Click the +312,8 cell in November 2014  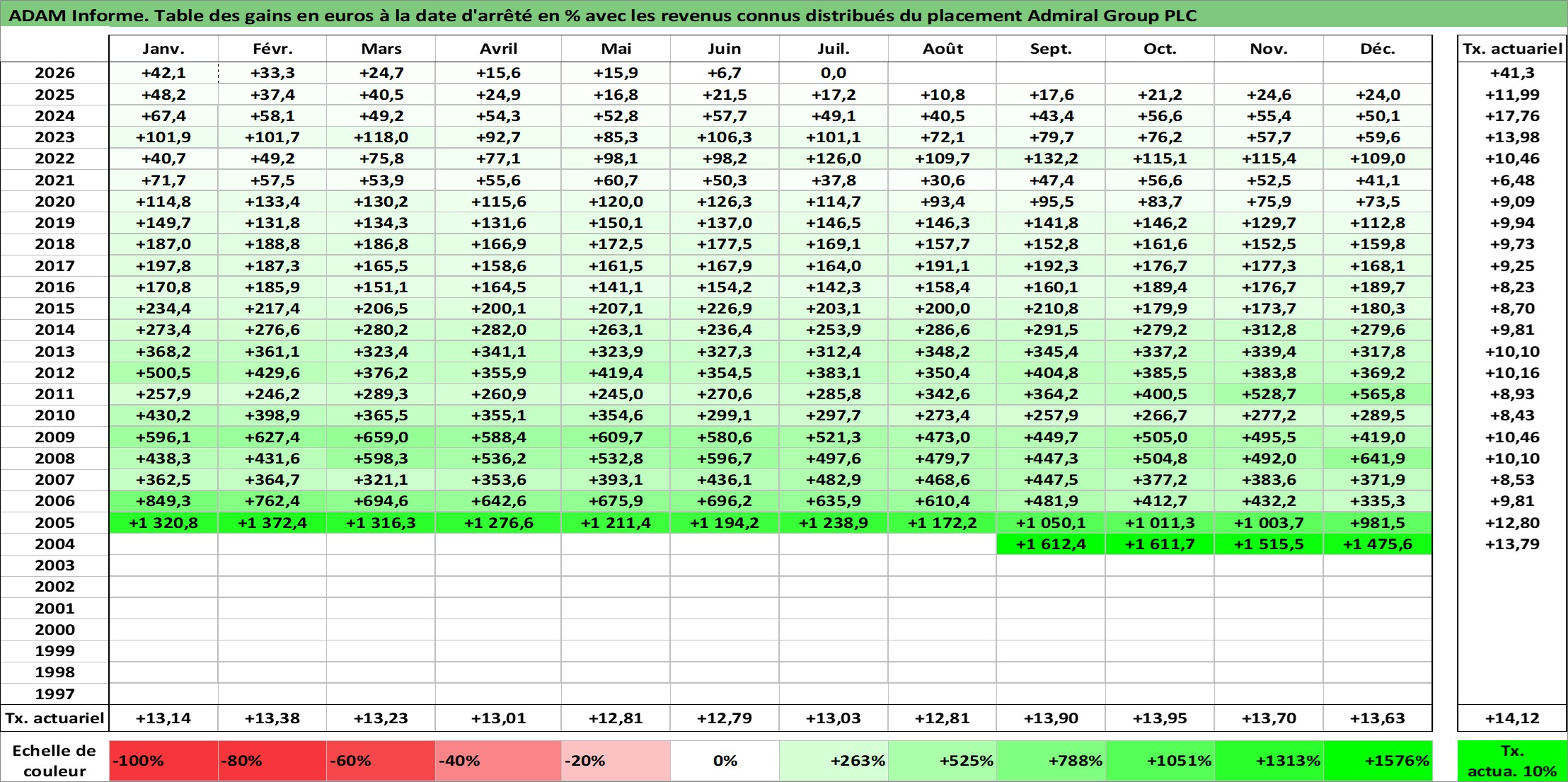pyautogui.click(x=1269, y=330)
